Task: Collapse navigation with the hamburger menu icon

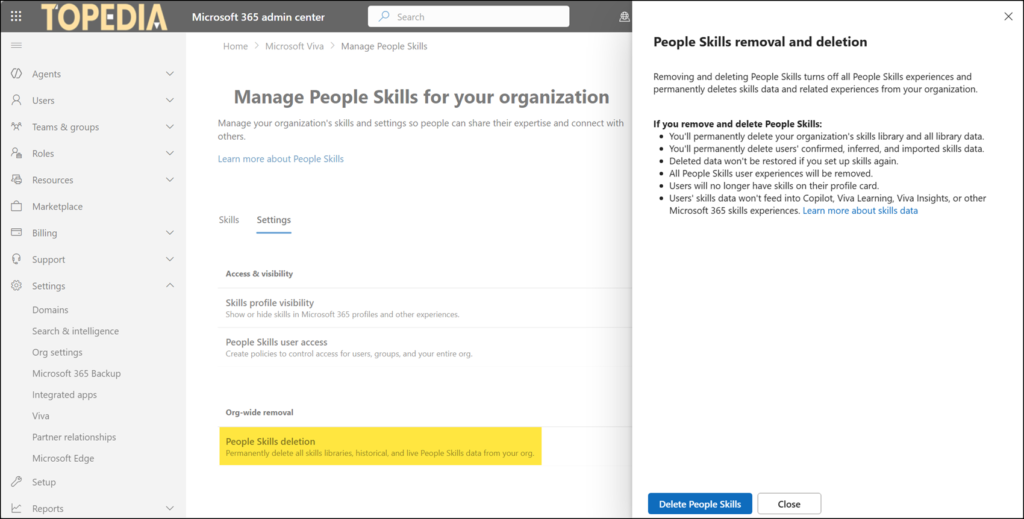Action: (16, 45)
